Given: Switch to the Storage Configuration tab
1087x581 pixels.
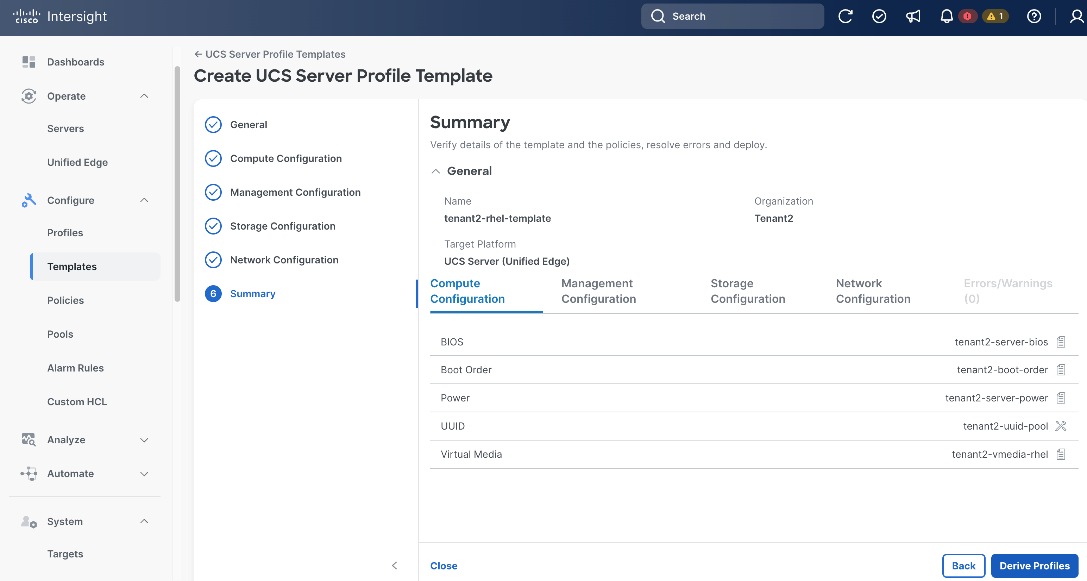Looking at the screenshot, I should click(747, 291).
